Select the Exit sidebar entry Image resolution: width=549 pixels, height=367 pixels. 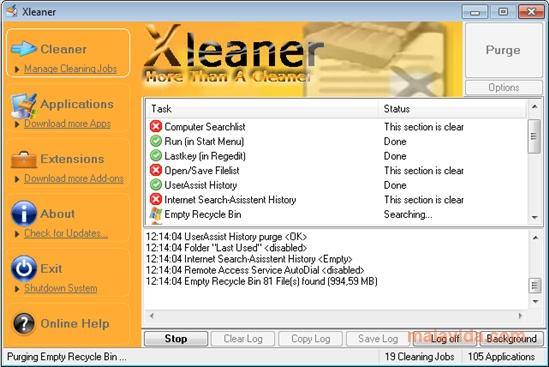[x=68, y=272]
